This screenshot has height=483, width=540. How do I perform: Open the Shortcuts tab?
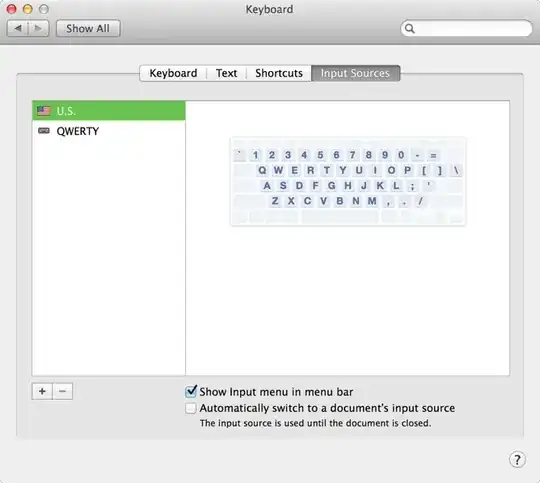279,73
